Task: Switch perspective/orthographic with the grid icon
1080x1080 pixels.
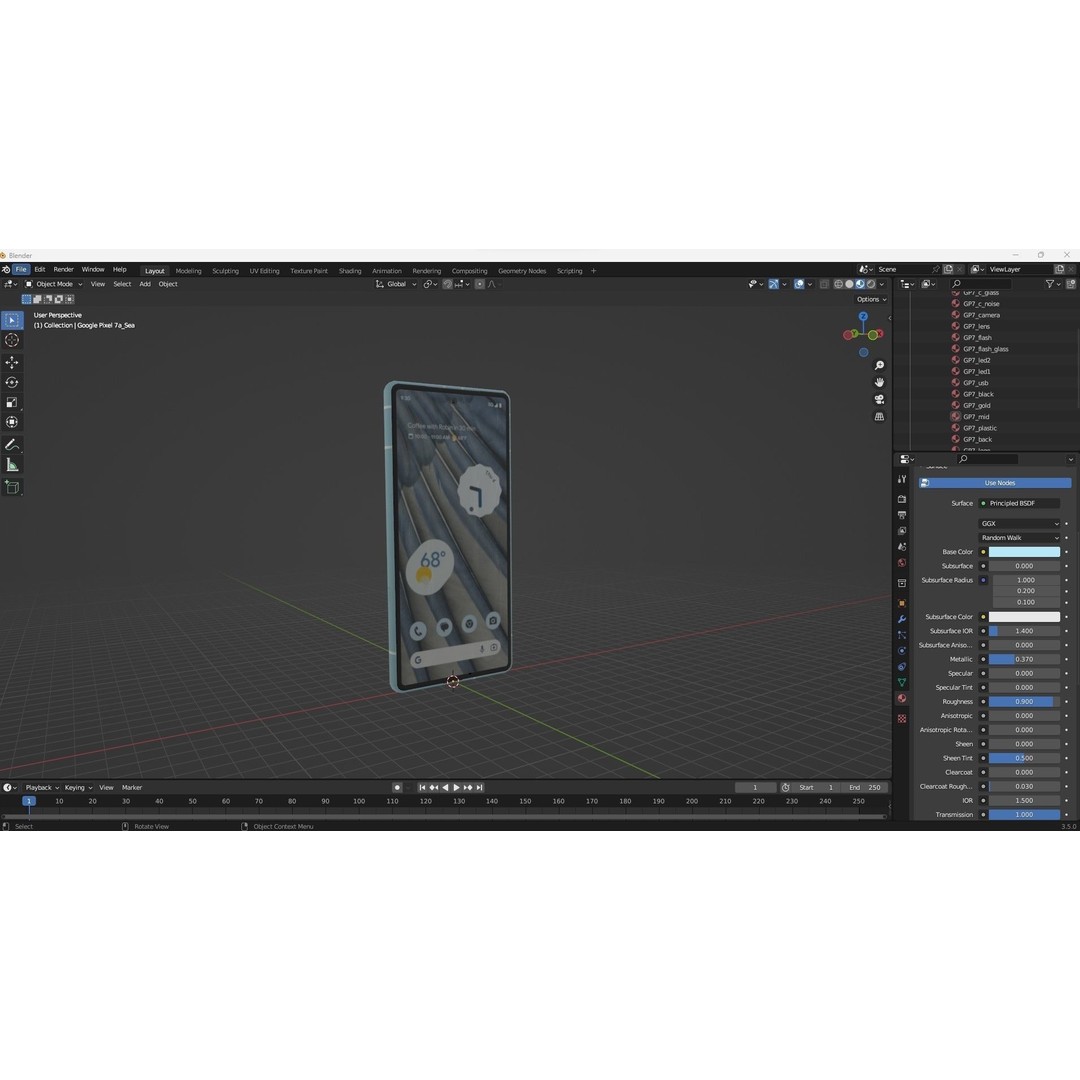Action: [880, 417]
